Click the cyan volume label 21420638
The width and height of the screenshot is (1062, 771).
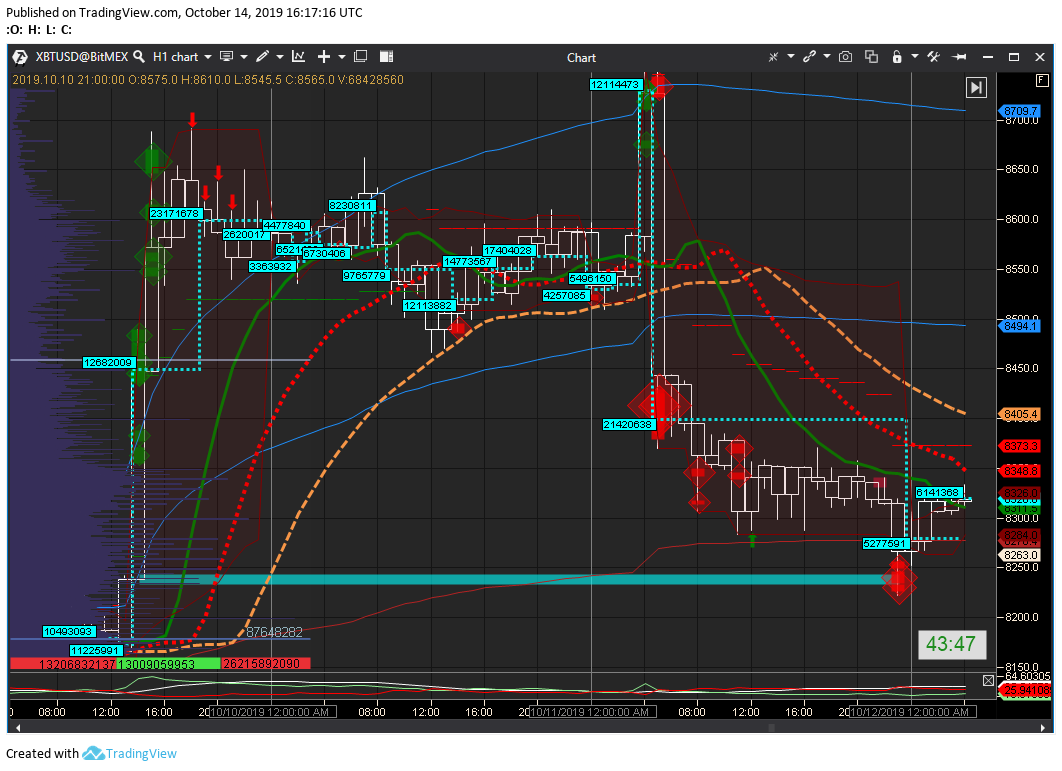pos(628,425)
